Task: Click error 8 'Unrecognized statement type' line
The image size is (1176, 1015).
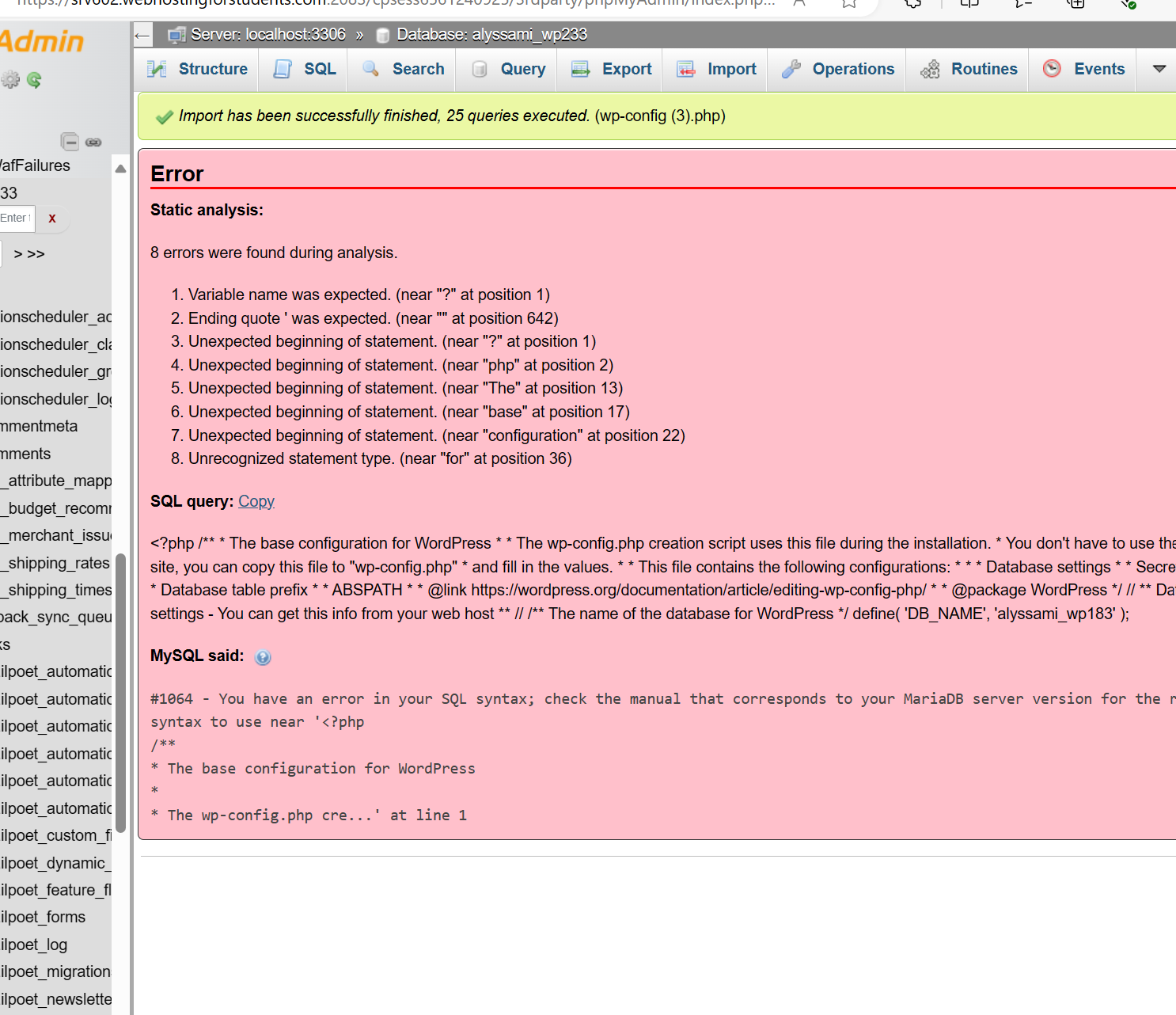Action: coord(380,458)
